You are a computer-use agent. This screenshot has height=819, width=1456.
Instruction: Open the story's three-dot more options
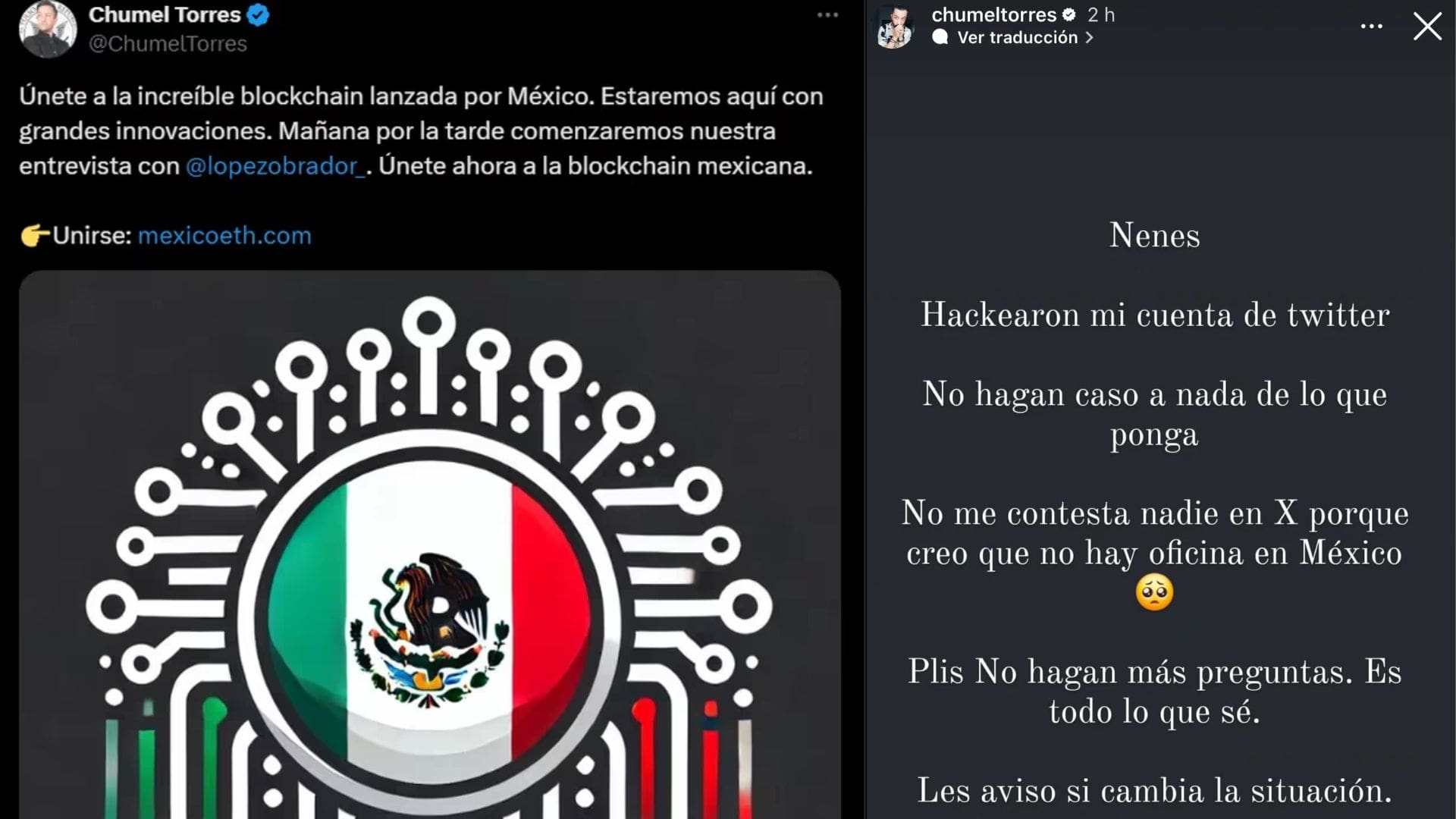1371,27
